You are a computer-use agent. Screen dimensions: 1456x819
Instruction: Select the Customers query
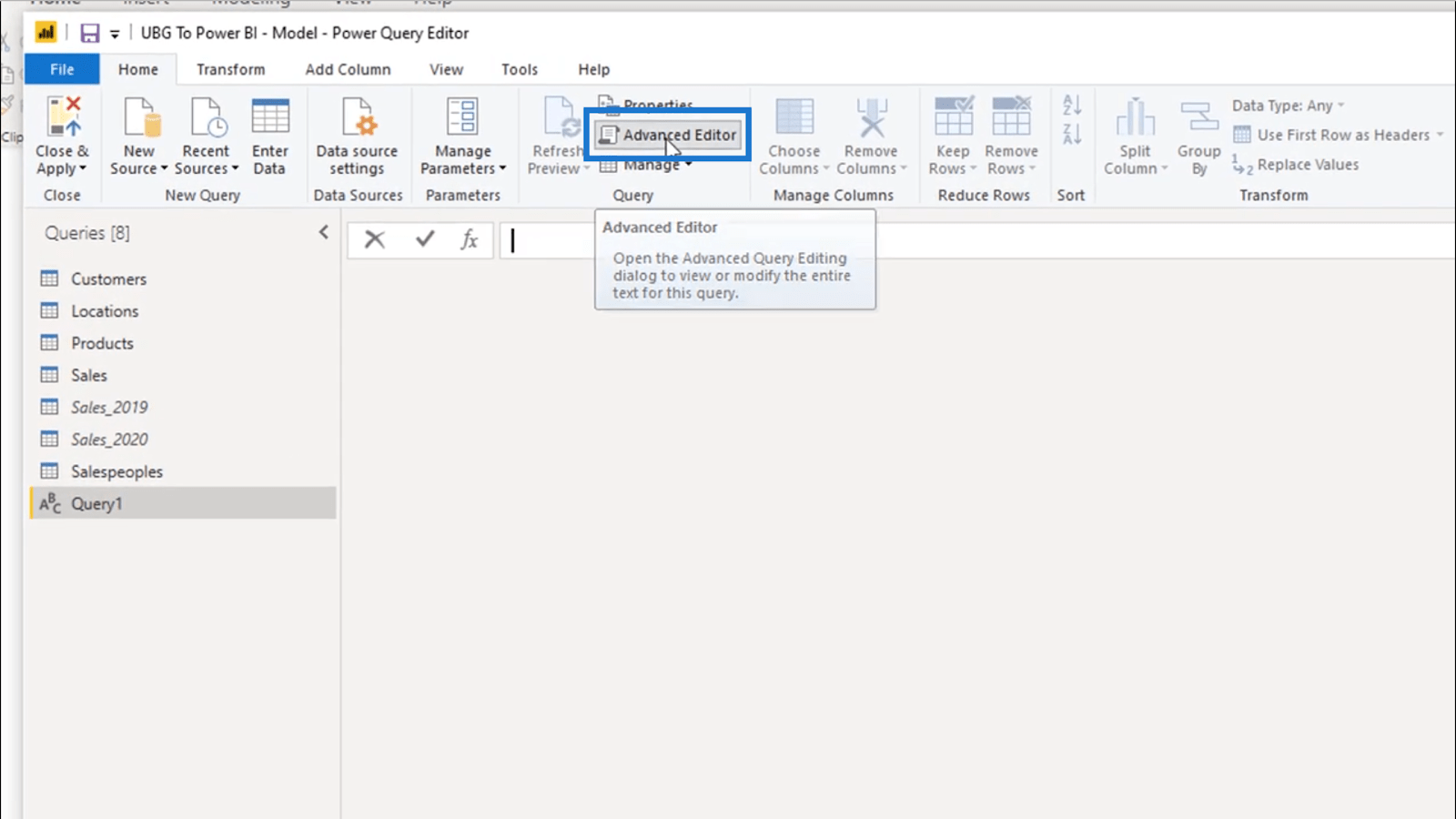click(182, 278)
